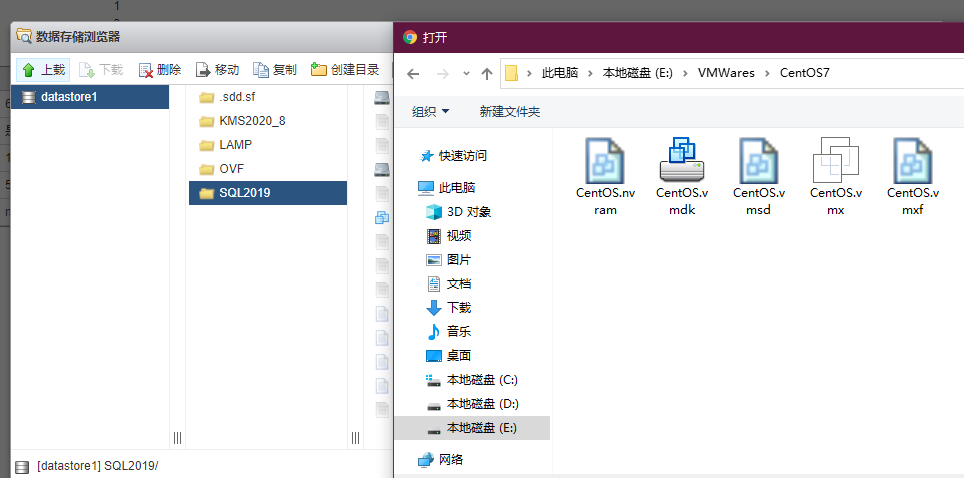Go back in the Open dialog
The width and height of the screenshot is (964, 478).
[x=413, y=74]
